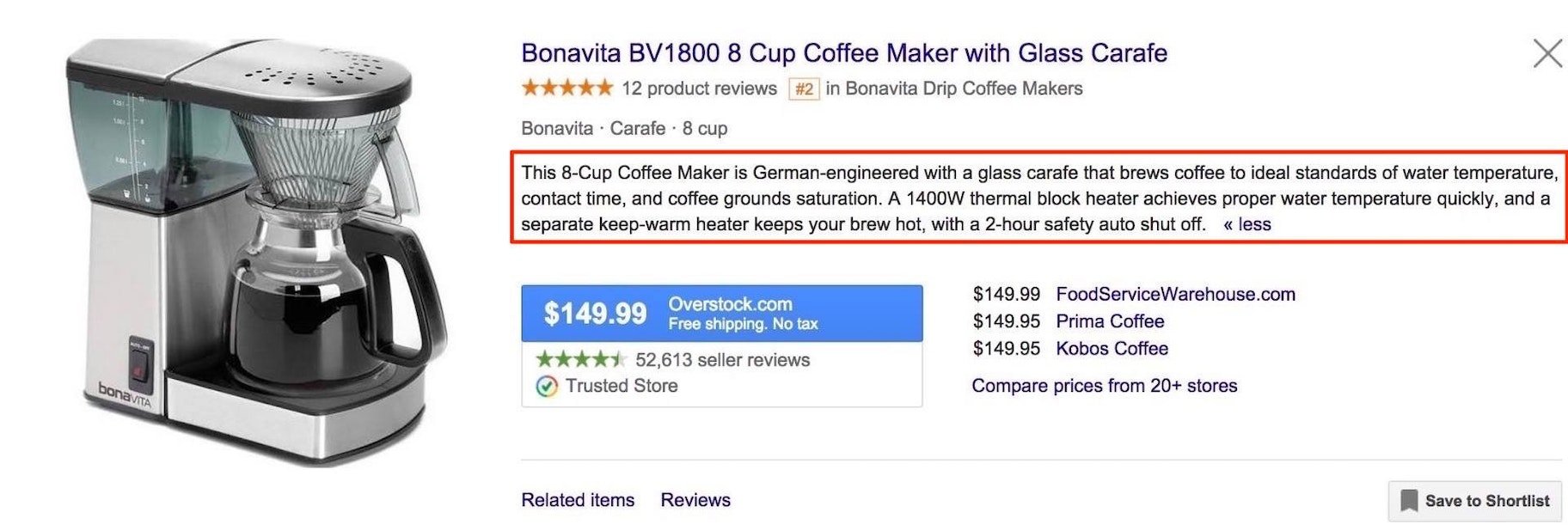The image size is (1568, 531).
Task: Go to the Kobos Coffee store link
Action: (1112, 348)
